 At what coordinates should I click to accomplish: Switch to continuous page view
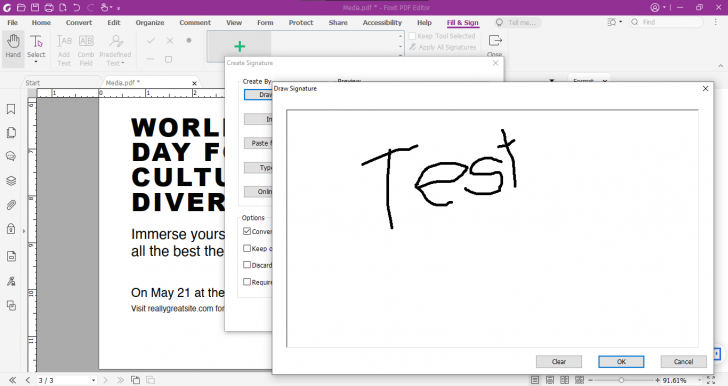550,380
